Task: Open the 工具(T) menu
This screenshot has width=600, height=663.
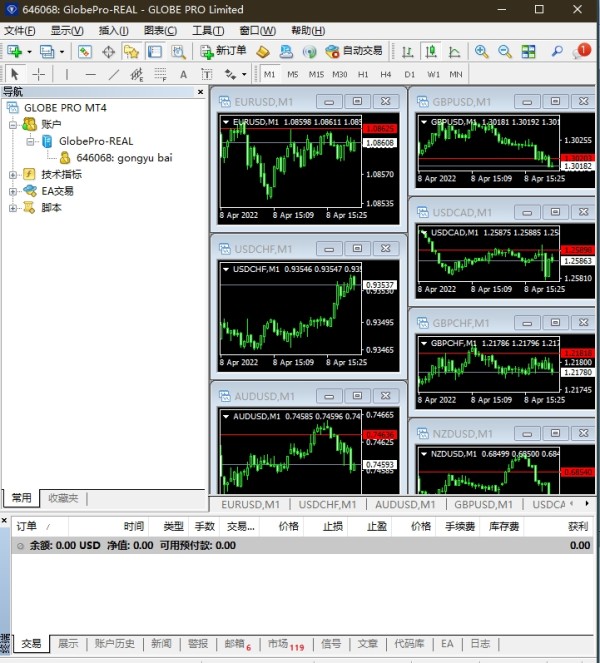Action: click(208, 31)
